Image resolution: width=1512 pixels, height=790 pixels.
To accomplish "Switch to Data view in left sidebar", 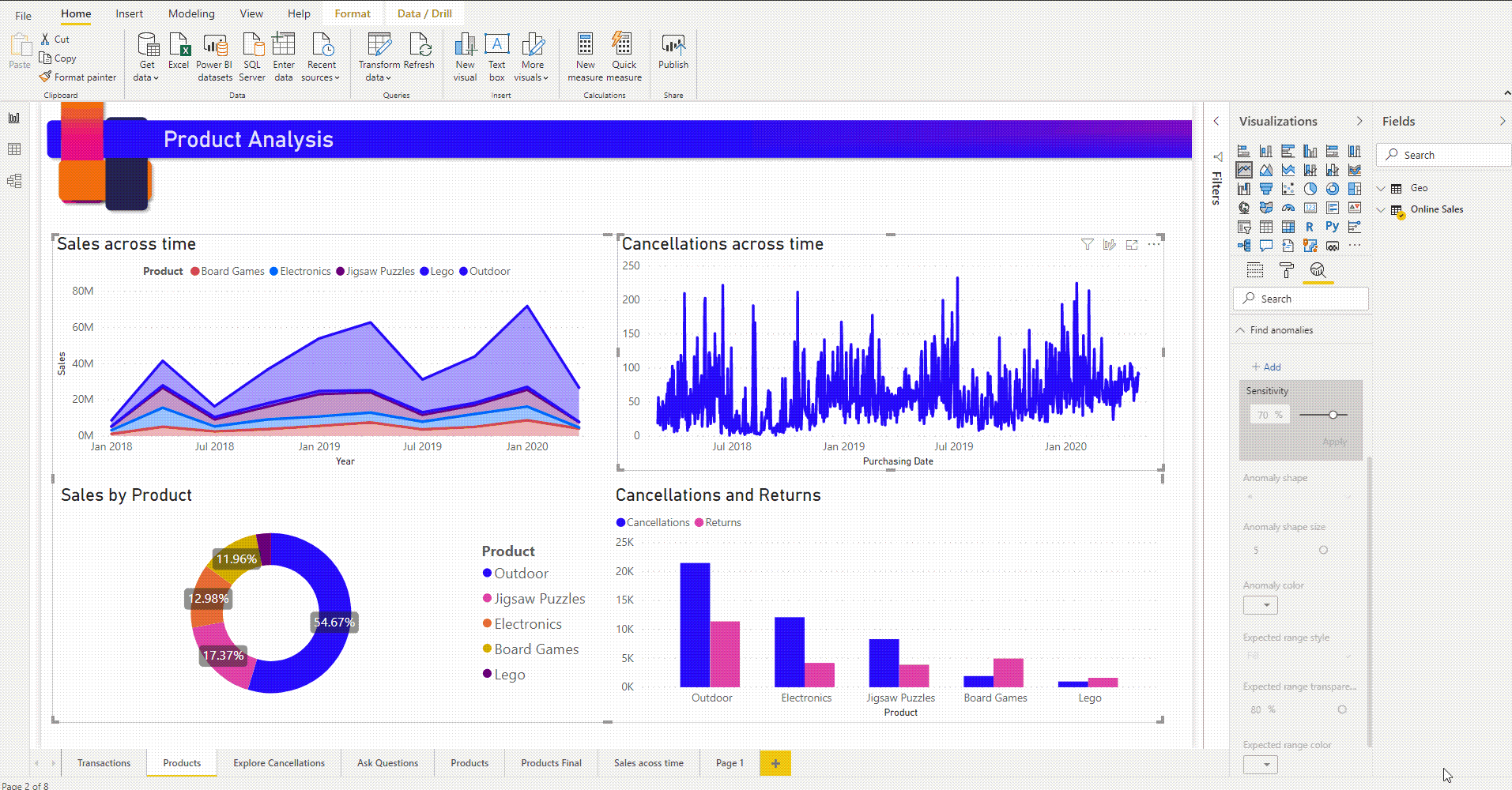I will pos(13,149).
